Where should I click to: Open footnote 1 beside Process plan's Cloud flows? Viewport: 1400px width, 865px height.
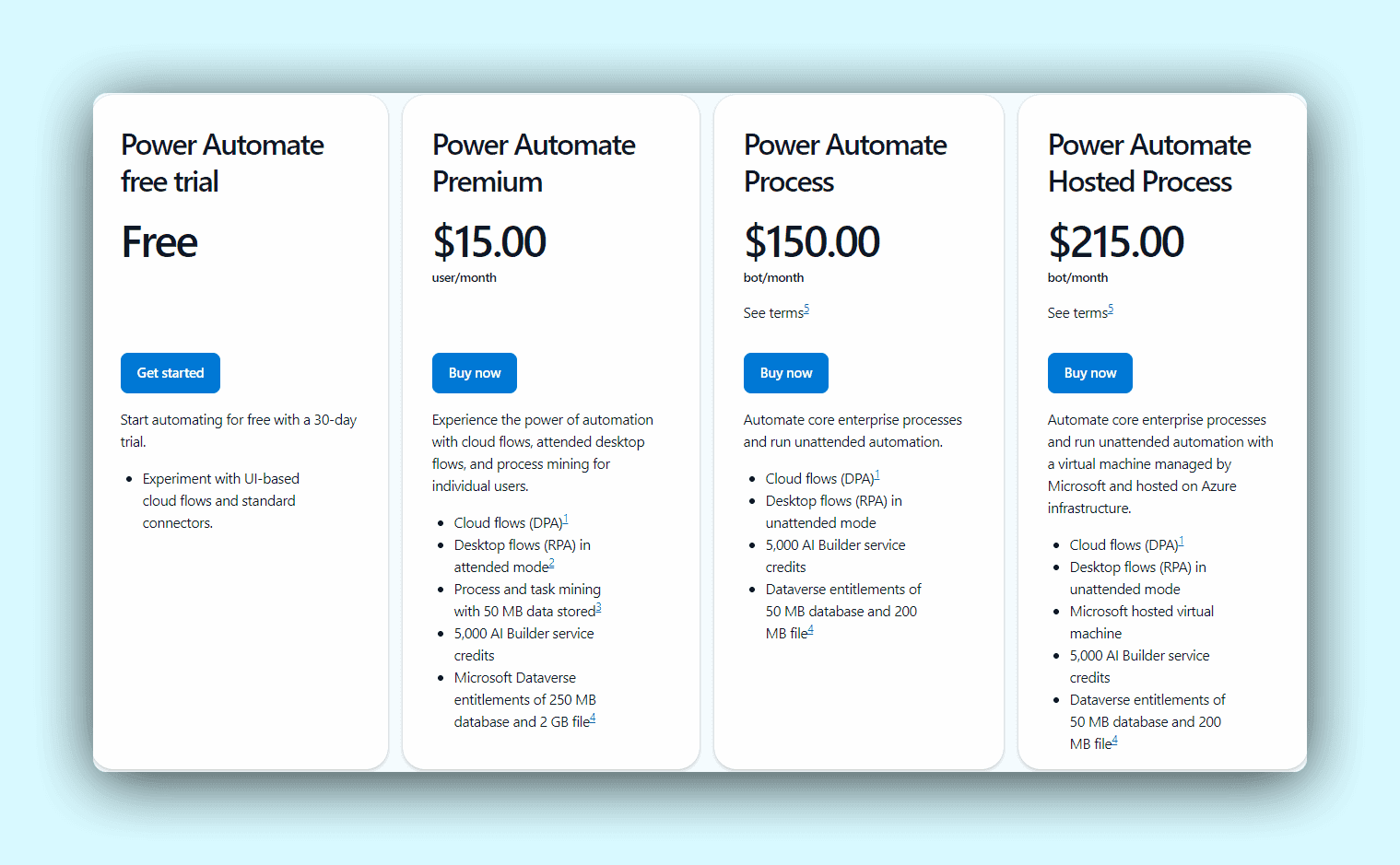point(877,475)
